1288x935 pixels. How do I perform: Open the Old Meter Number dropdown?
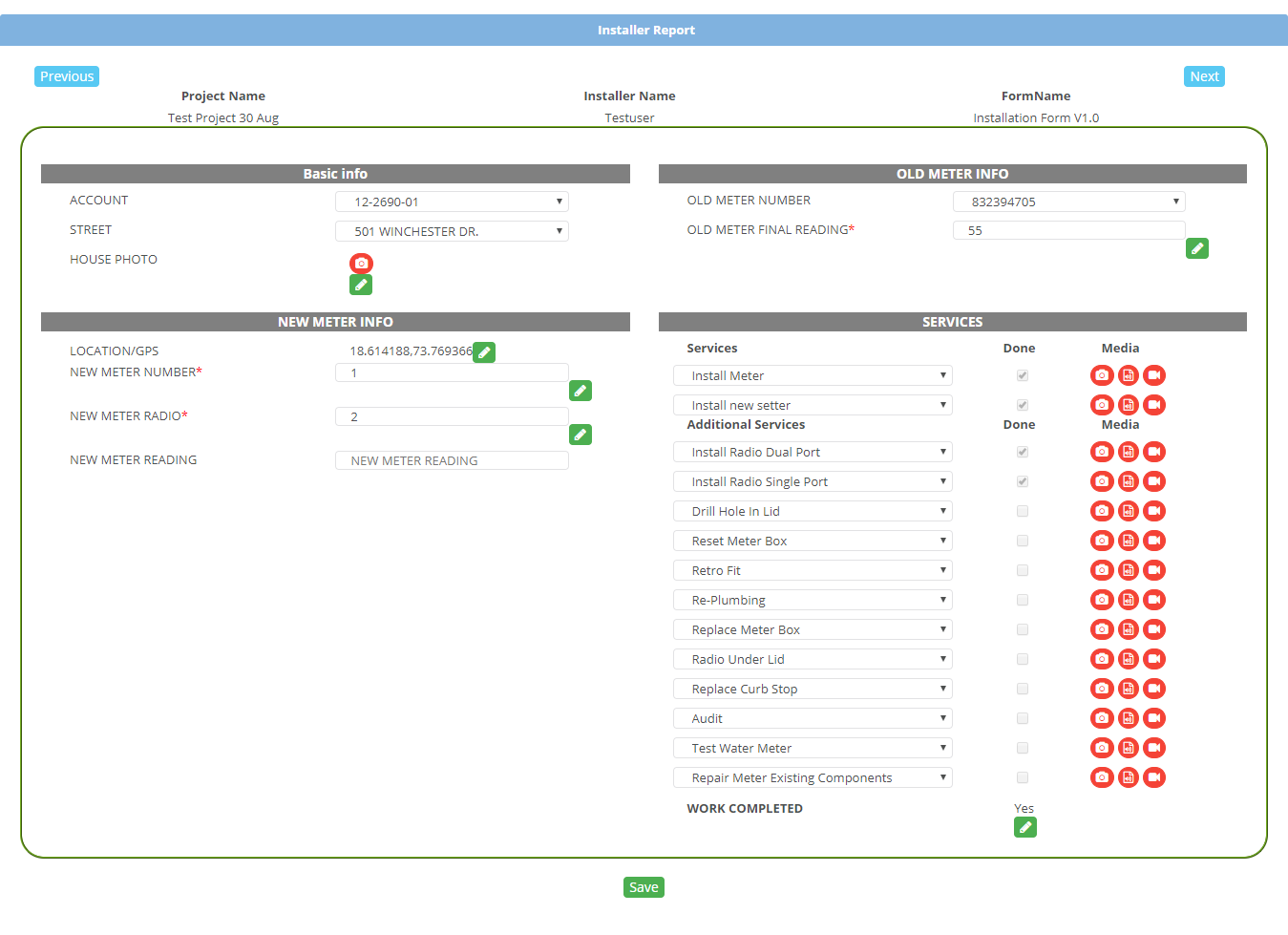[x=1068, y=202]
